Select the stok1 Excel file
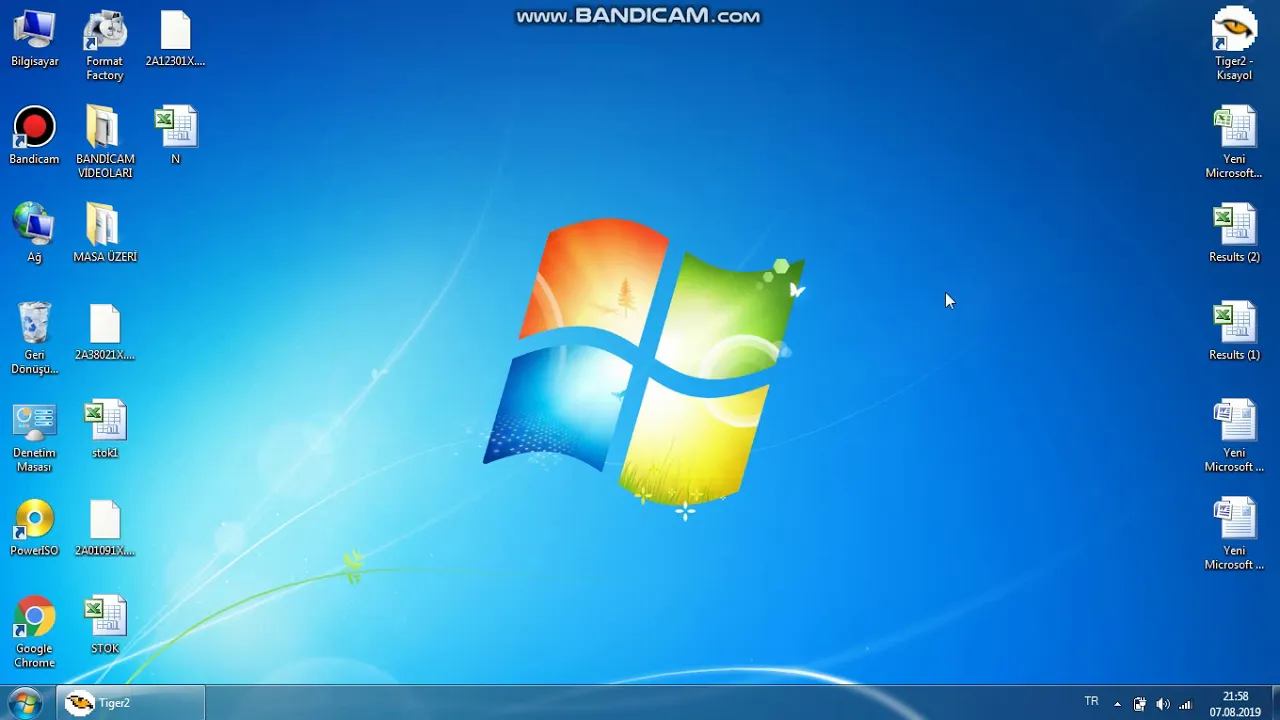Image resolution: width=1280 pixels, height=720 pixels. (104, 429)
